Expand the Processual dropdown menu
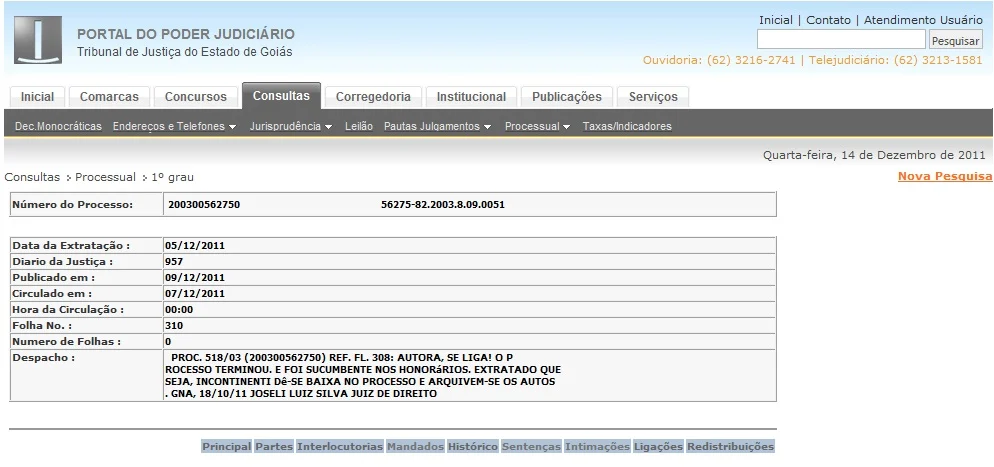994x467 pixels. pos(537,127)
